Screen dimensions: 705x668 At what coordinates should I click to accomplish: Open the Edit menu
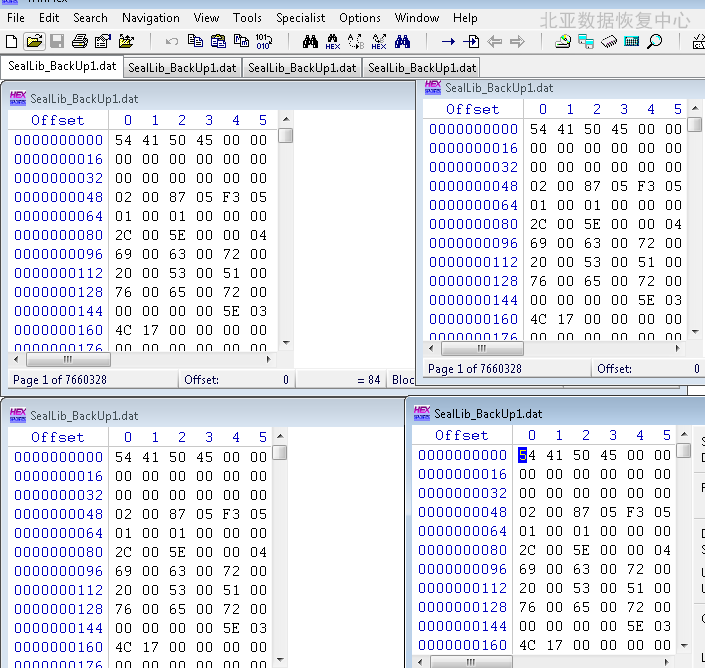[49, 18]
